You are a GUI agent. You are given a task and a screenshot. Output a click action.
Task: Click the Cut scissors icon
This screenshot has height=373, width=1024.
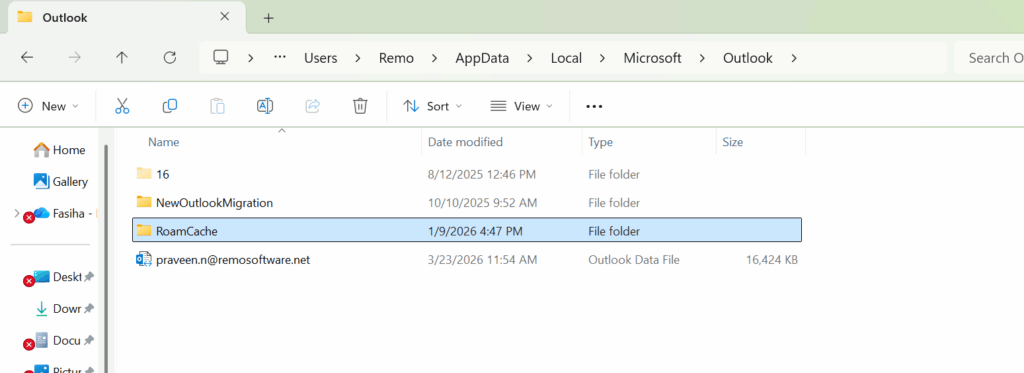122,106
